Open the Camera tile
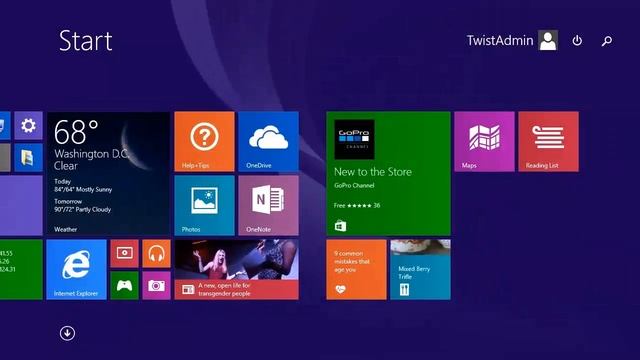 pyautogui.click(x=156, y=286)
